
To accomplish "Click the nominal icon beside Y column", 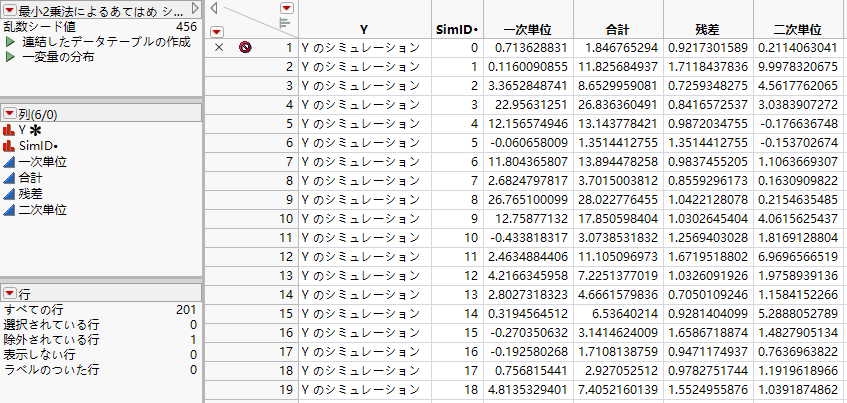I will coord(9,130).
